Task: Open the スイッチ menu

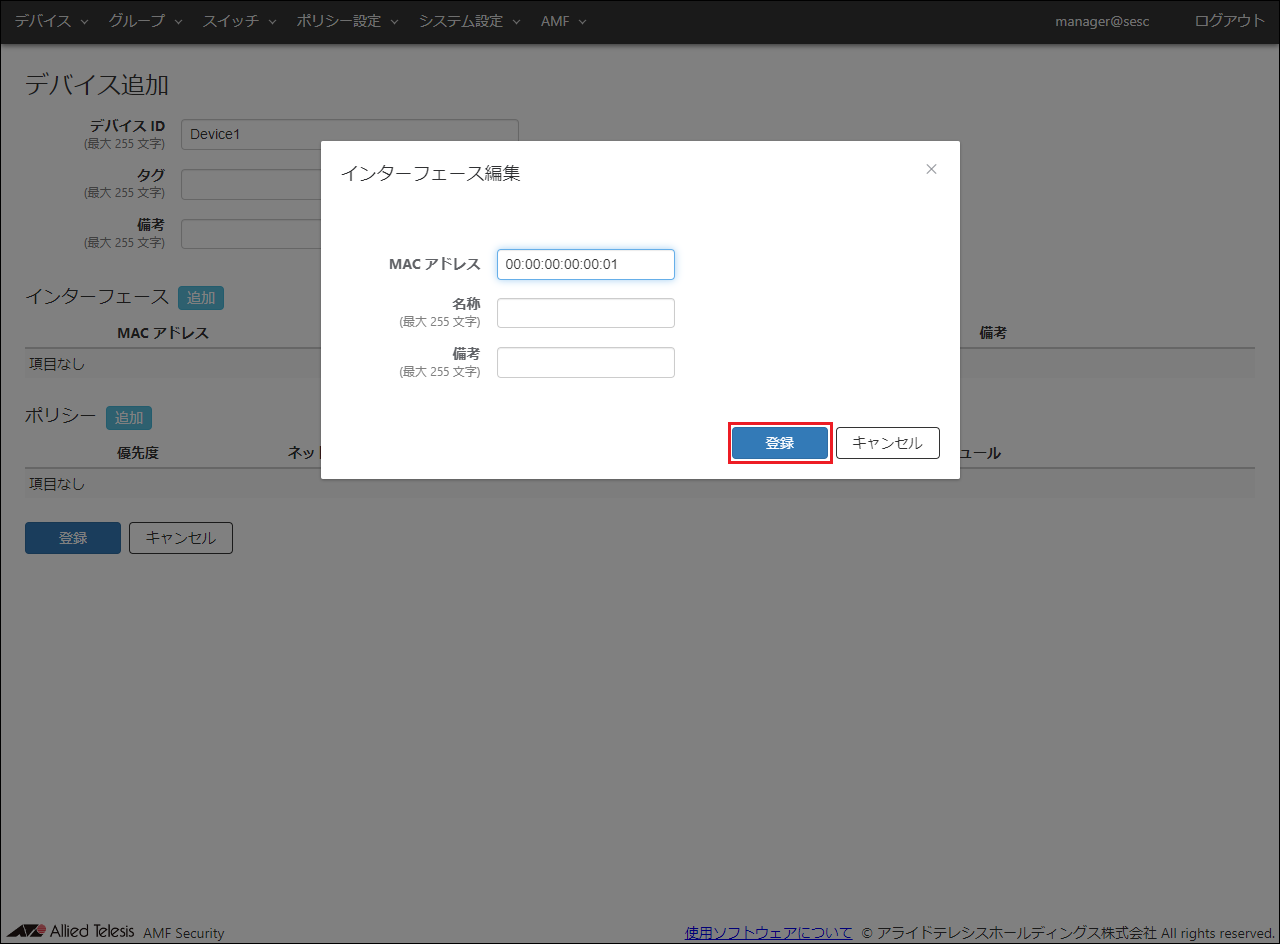Action: 239,21
